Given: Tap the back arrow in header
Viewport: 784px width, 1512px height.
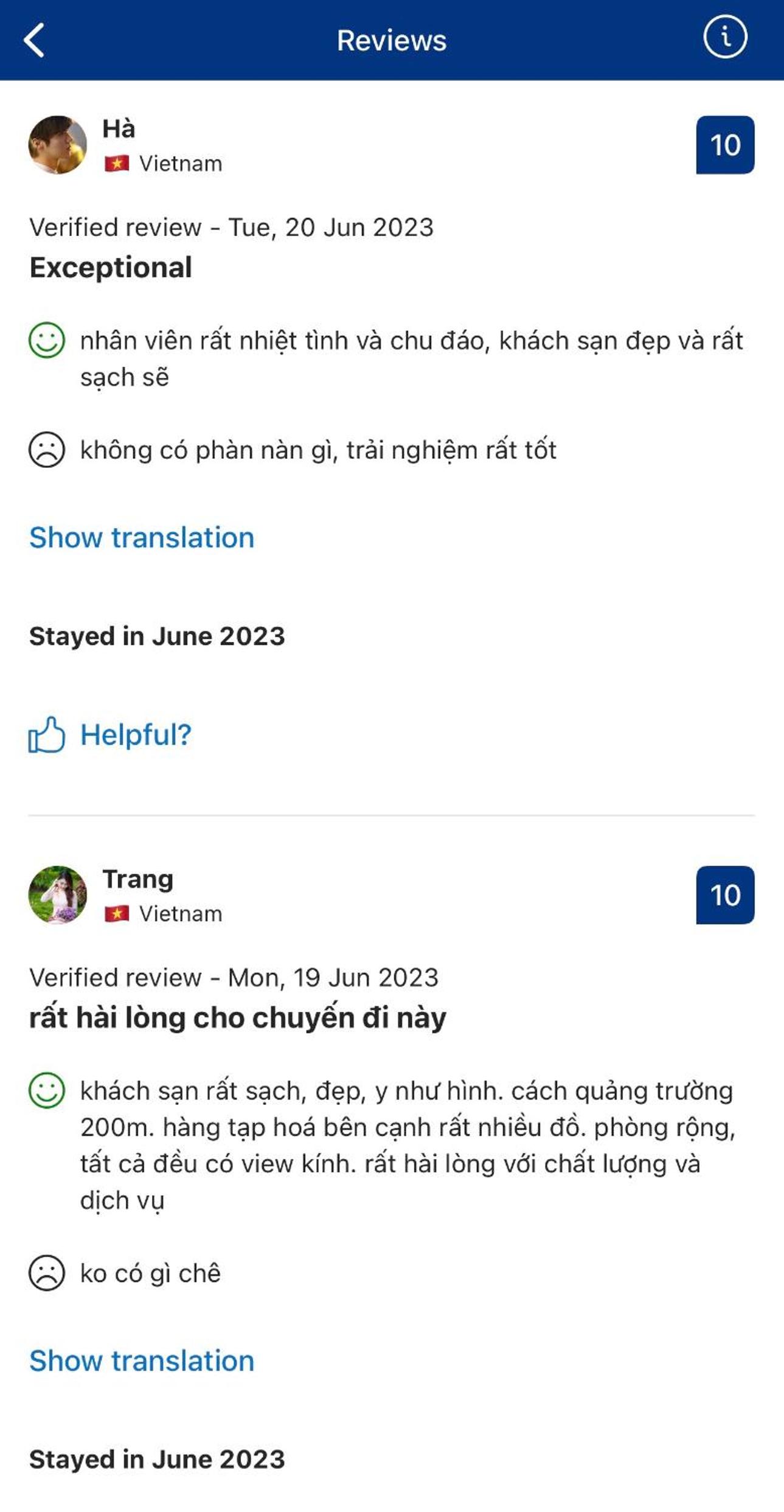Looking at the screenshot, I should pyautogui.click(x=35, y=40).
